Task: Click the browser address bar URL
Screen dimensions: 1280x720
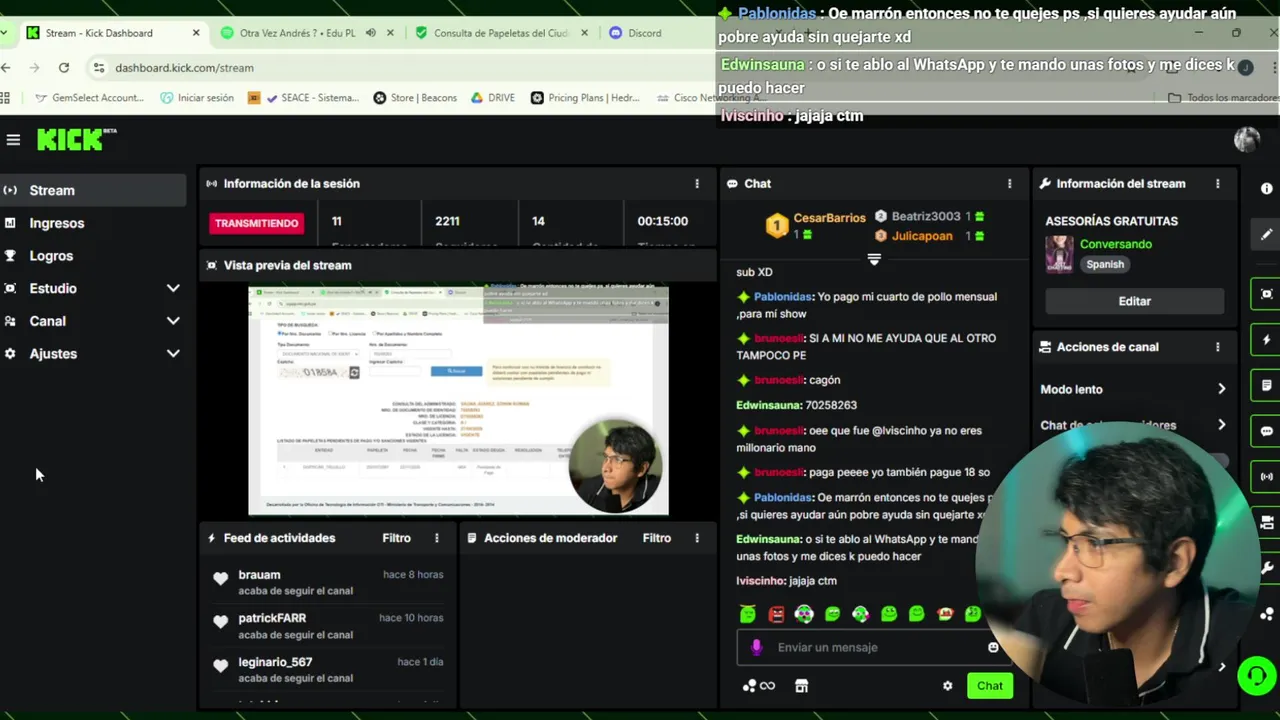Action: 184,68
